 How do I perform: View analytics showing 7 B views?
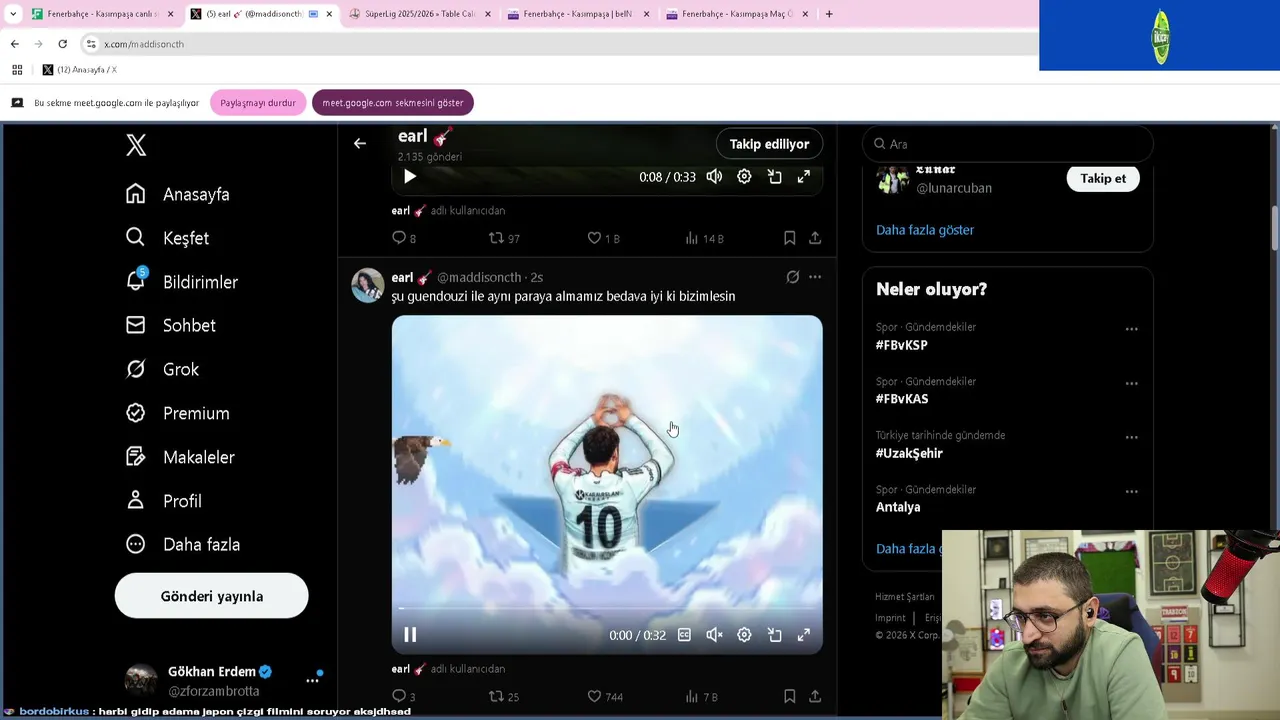point(701,696)
